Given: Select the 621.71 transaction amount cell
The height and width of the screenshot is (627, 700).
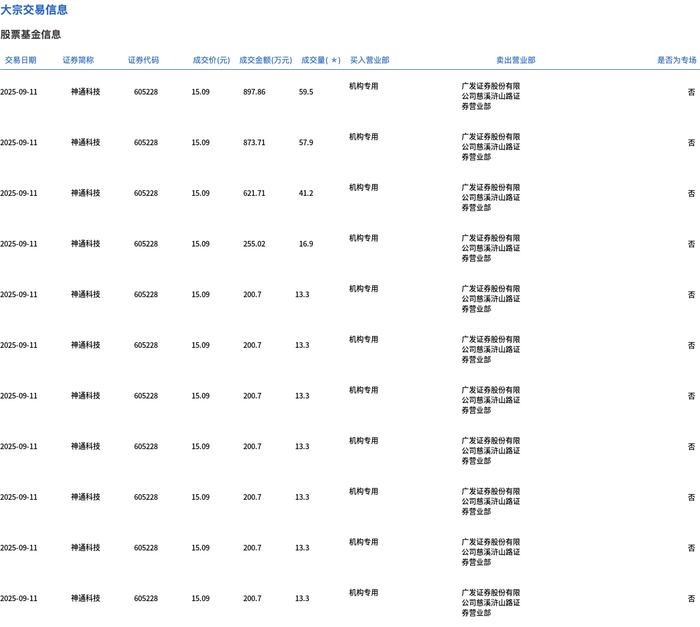Looking at the screenshot, I should tap(254, 193).
